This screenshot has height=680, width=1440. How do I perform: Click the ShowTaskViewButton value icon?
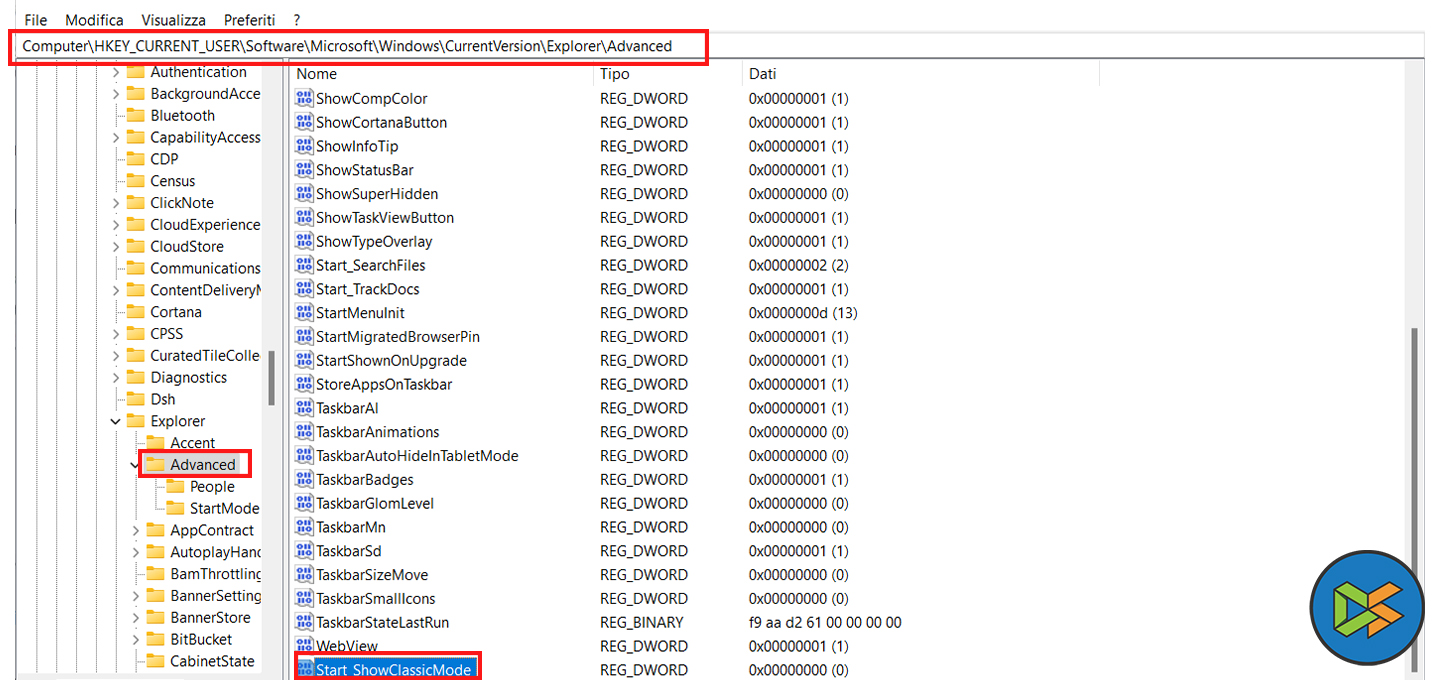click(304, 218)
